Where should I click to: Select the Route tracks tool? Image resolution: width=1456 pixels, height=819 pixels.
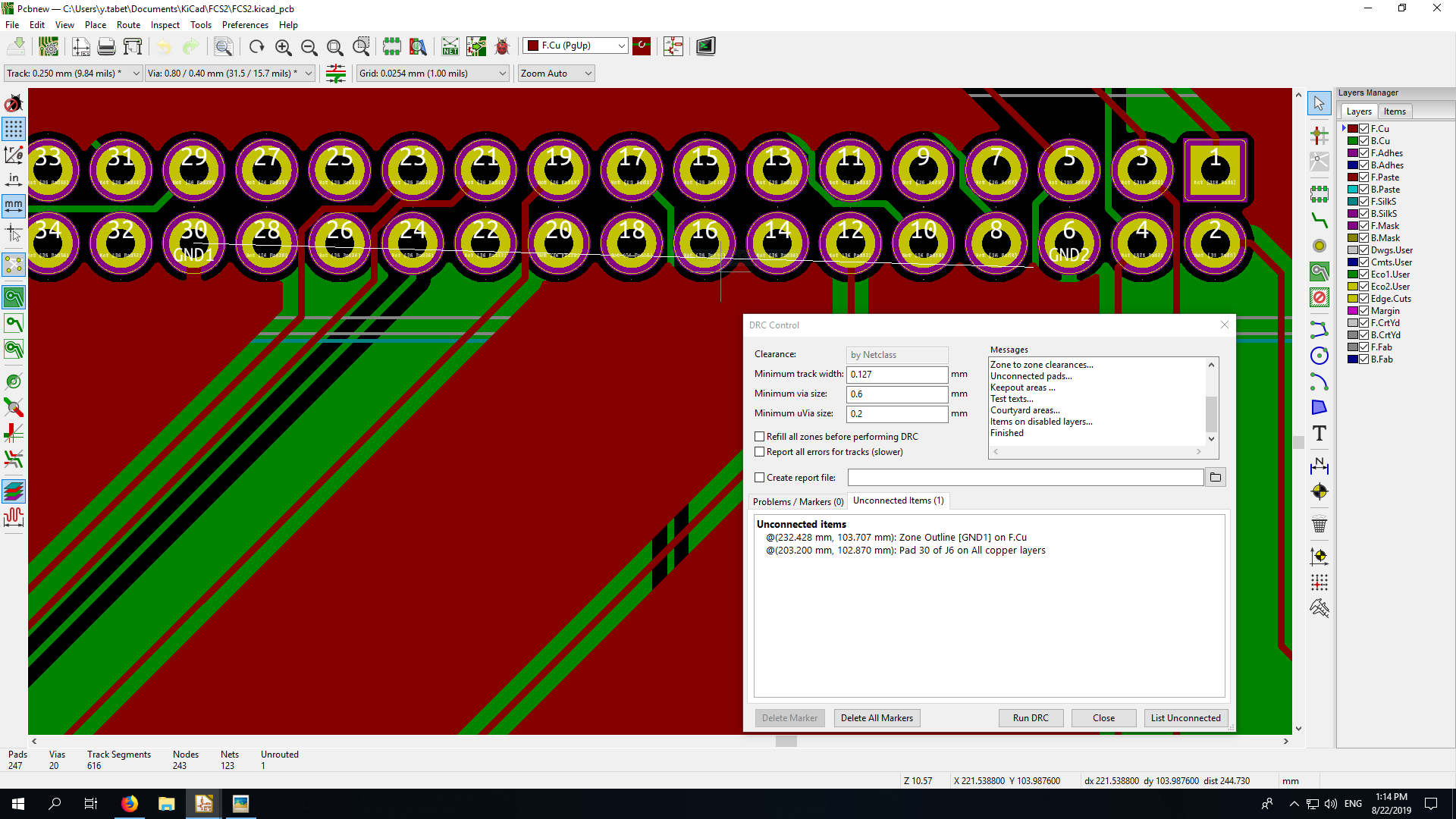click(1319, 221)
